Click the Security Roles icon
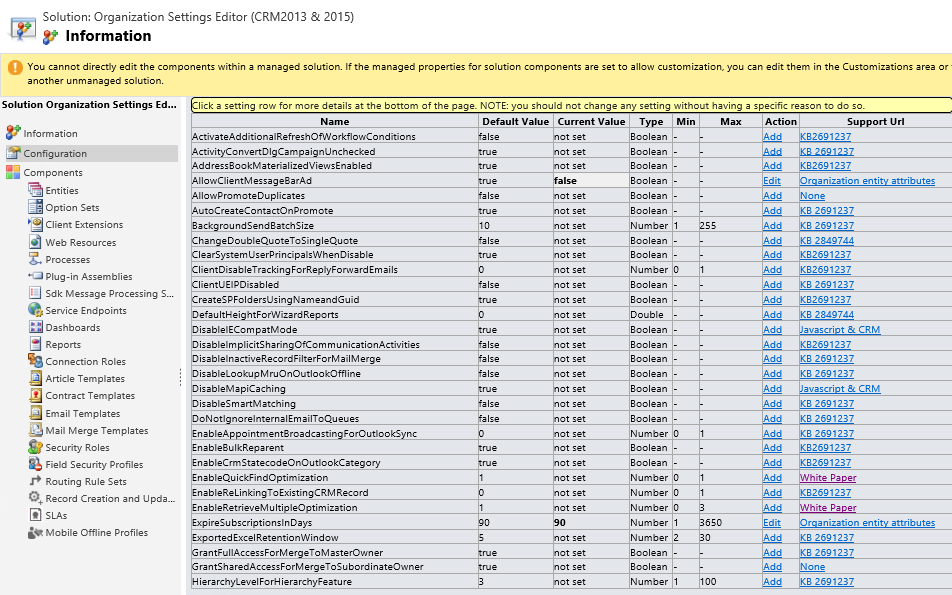 click(x=35, y=447)
